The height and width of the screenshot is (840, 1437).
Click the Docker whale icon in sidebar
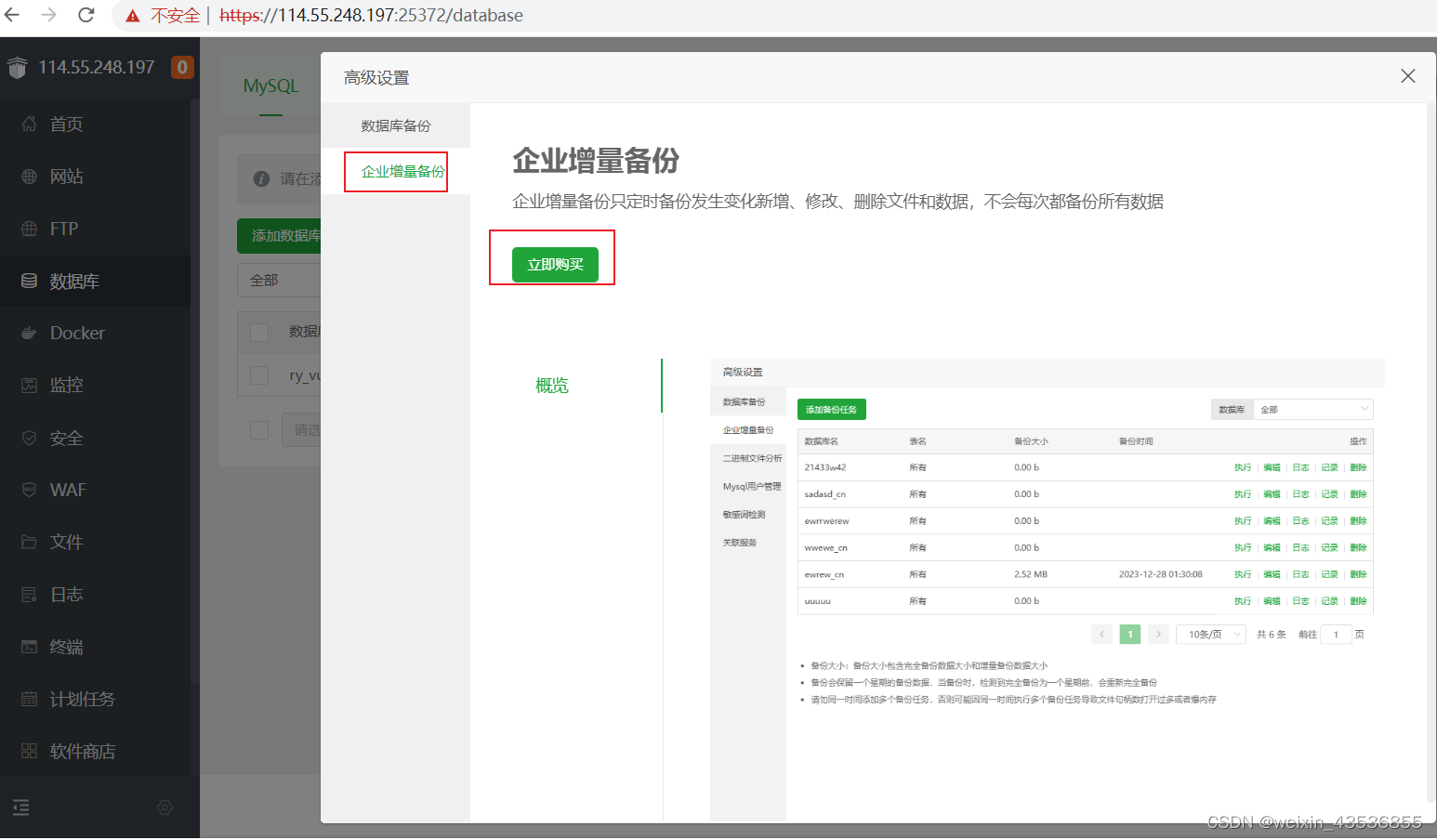[x=30, y=333]
